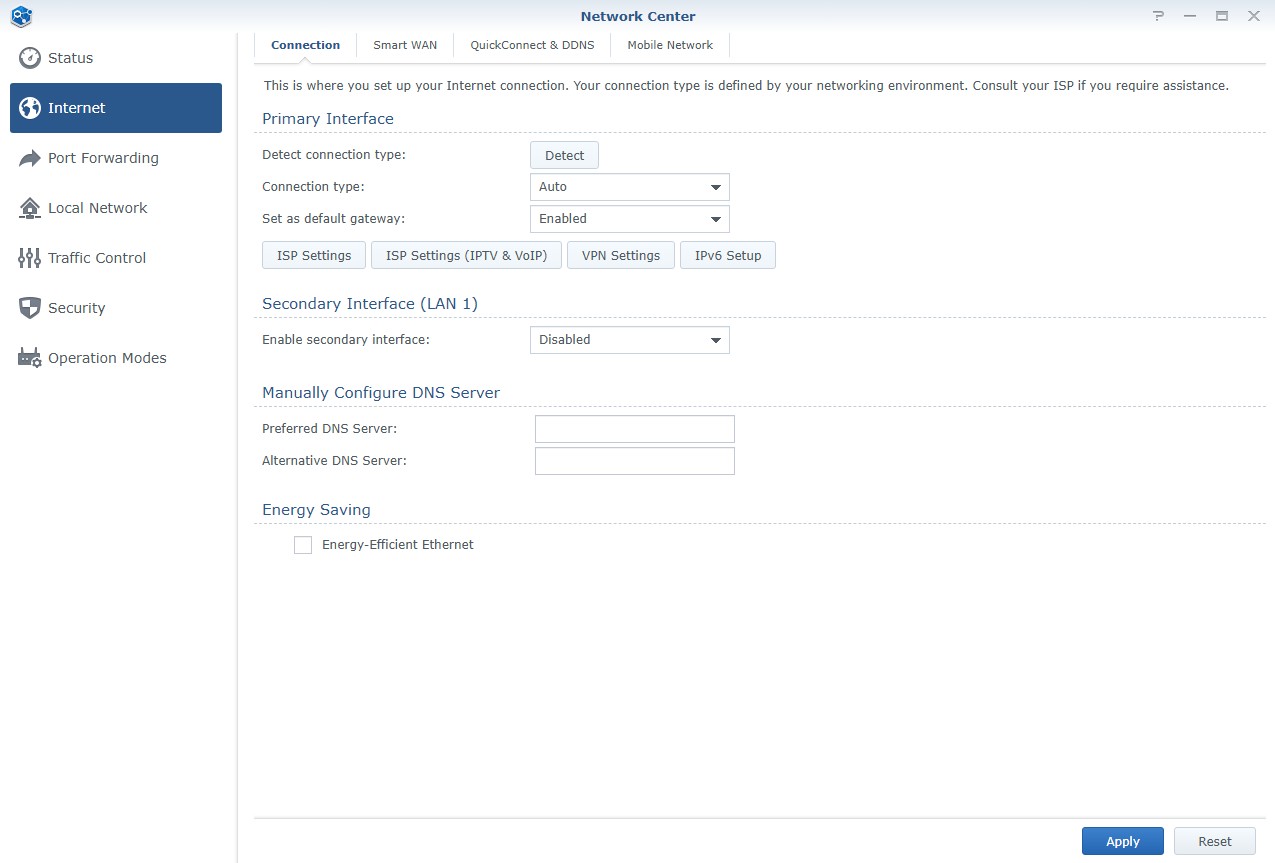
Task: Click the Traffic Control sliders icon
Action: pos(30,258)
